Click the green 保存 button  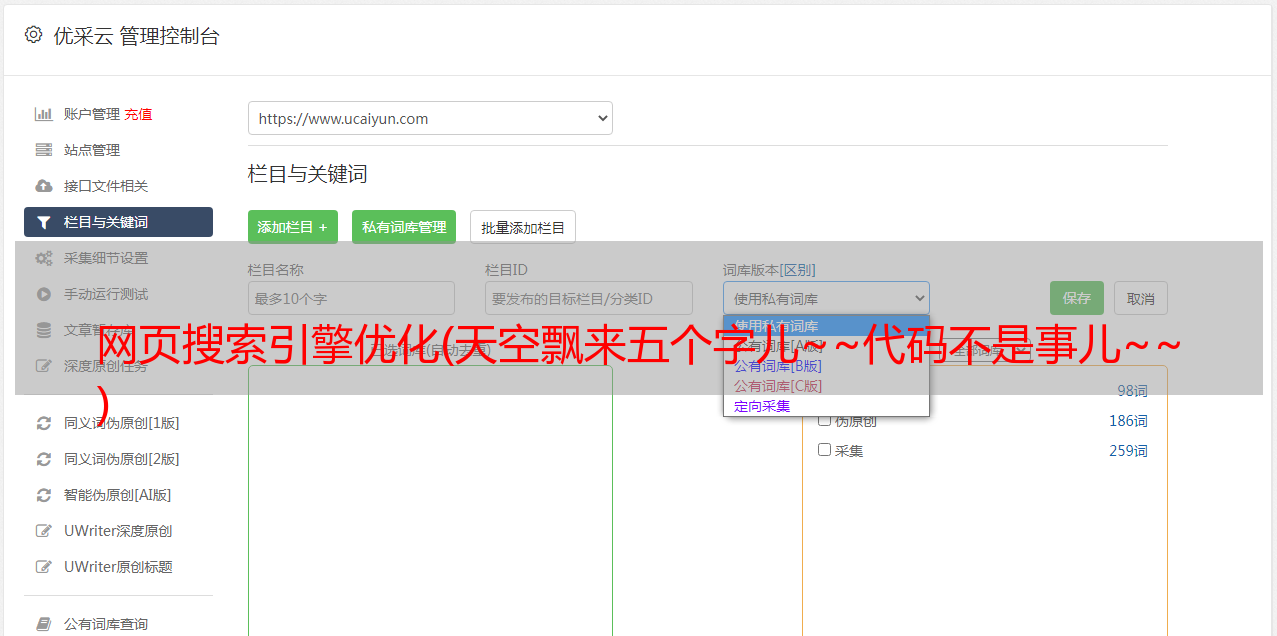pyautogui.click(x=1077, y=298)
